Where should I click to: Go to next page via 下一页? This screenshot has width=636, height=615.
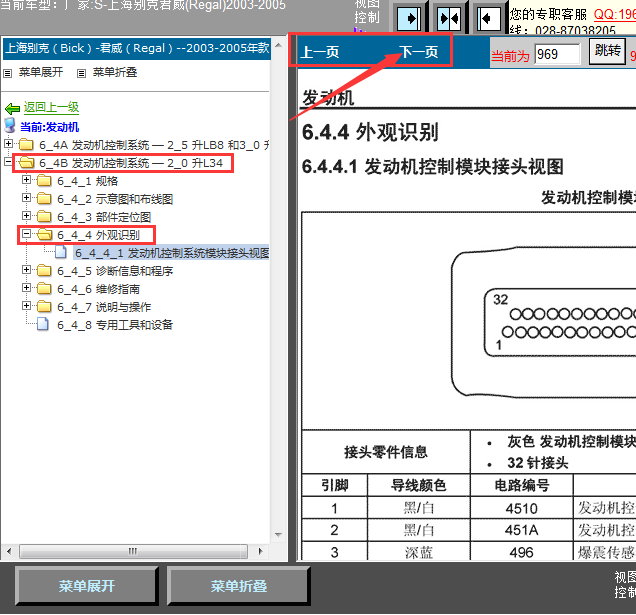419,52
